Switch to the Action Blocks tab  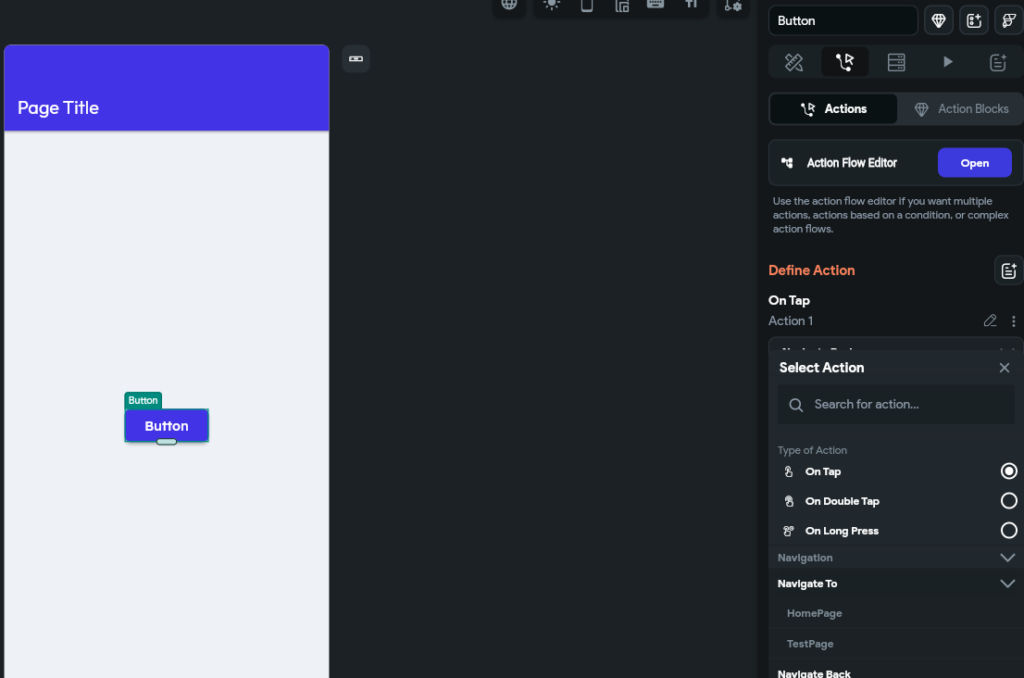pos(960,109)
